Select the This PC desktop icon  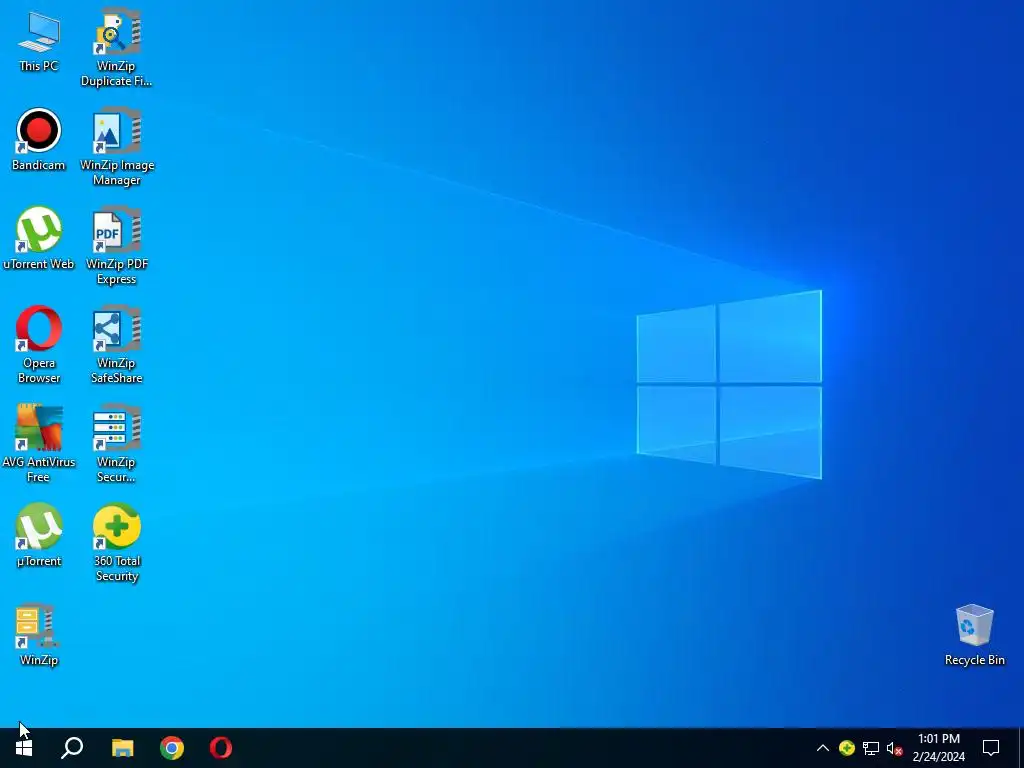tap(39, 42)
